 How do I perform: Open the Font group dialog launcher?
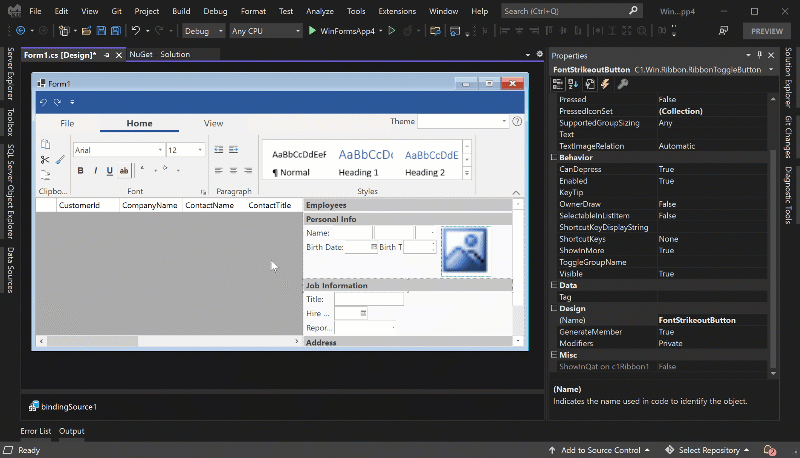click(x=203, y=192)
